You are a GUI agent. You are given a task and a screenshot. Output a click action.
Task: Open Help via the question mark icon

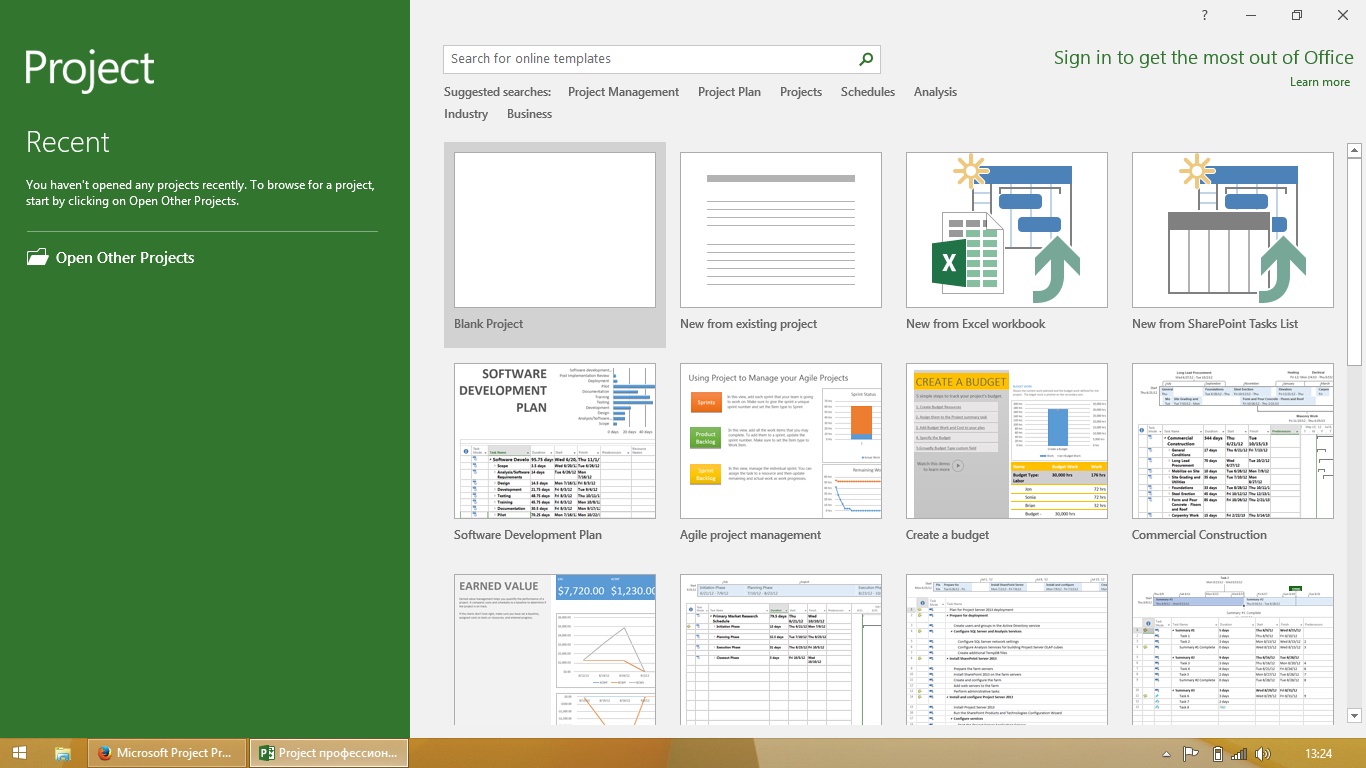1204,15
